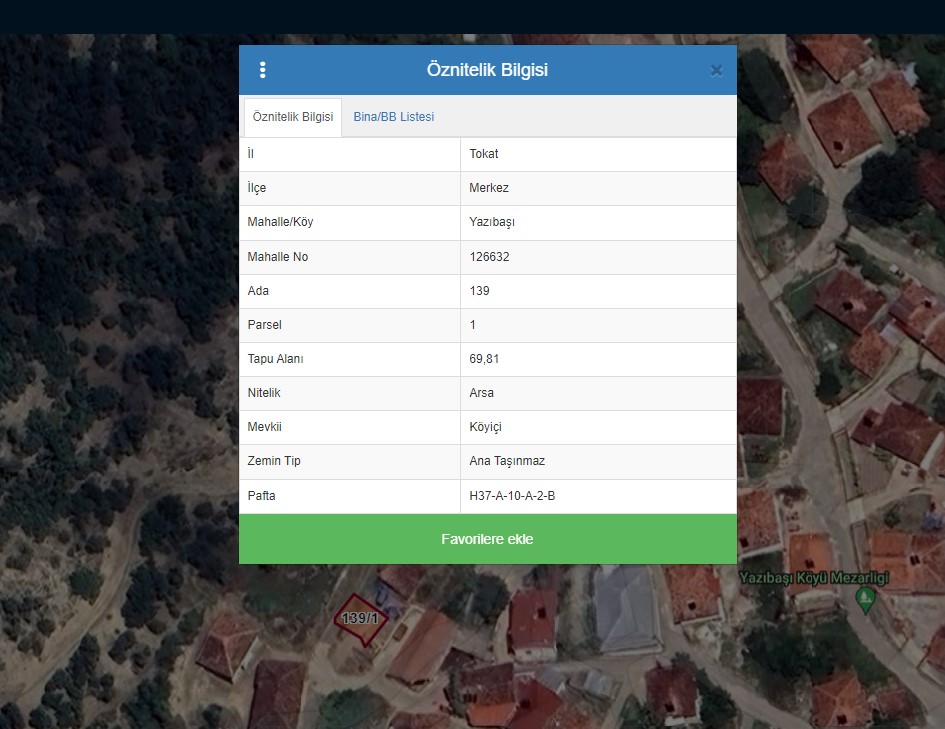Select the Mahalle No value 126632
945x729 pixels.
[x=490, y=257]
